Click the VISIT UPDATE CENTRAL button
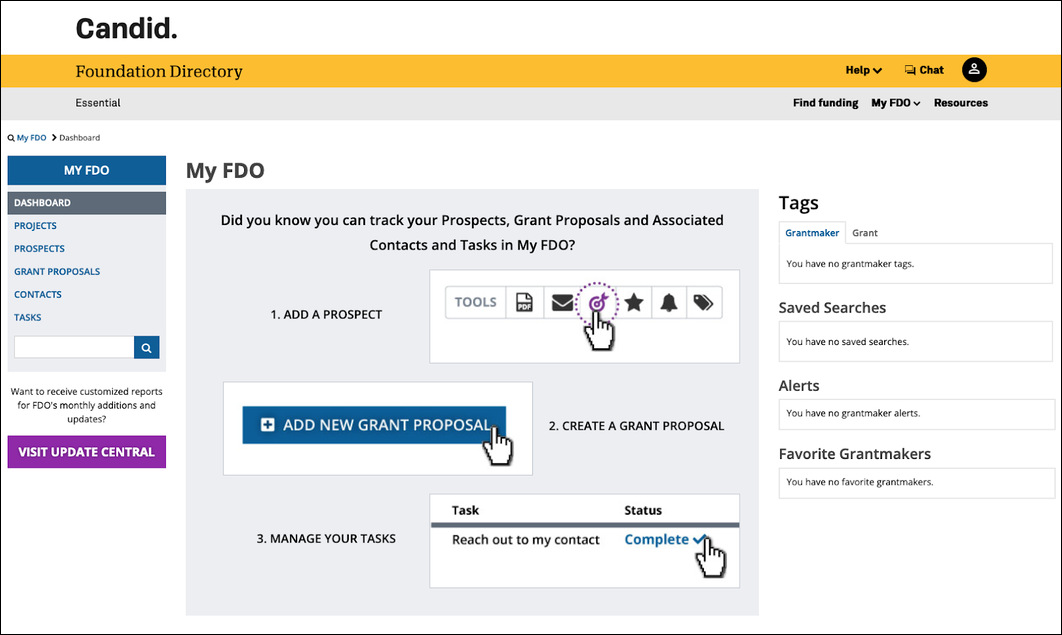This screenshot has width=1062, height=635. (87, 452)
